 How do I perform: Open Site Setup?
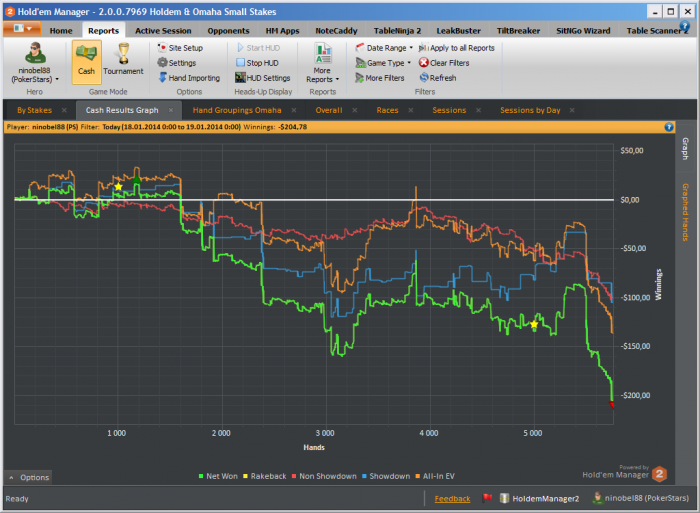pyautogui.click(x=180, y=48)
